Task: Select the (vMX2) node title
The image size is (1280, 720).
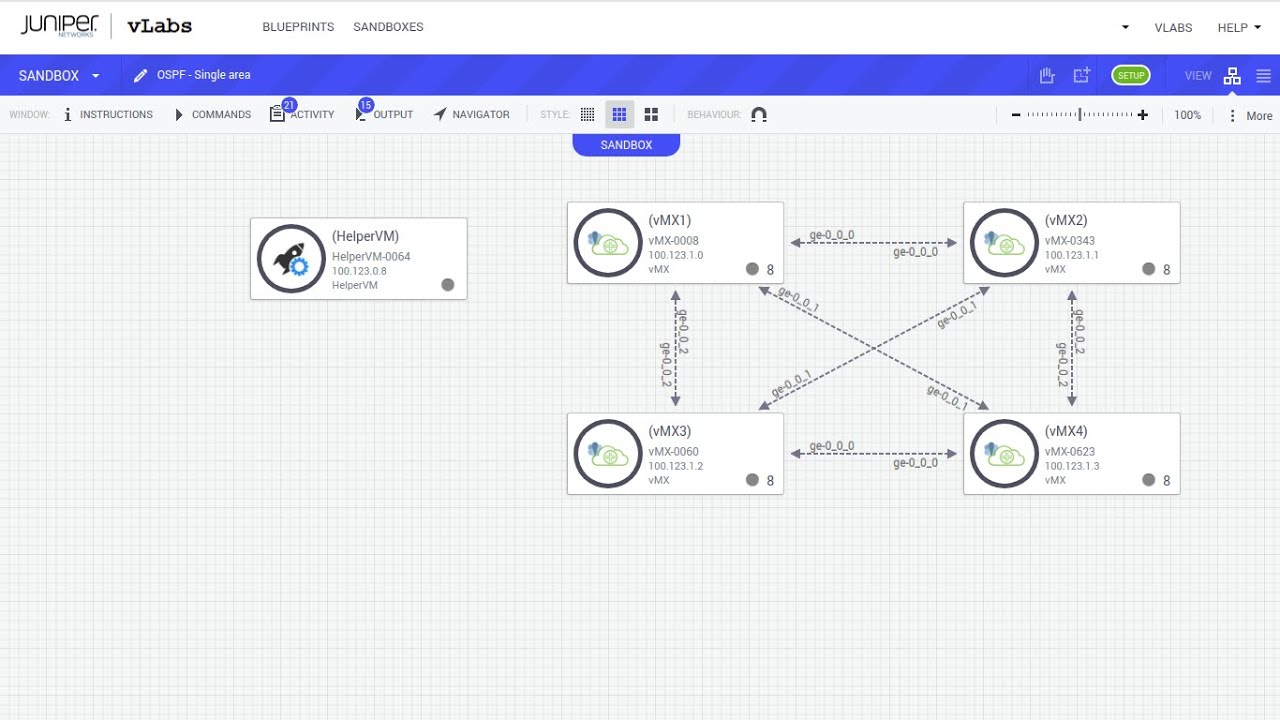Action: pos(1066,220)
